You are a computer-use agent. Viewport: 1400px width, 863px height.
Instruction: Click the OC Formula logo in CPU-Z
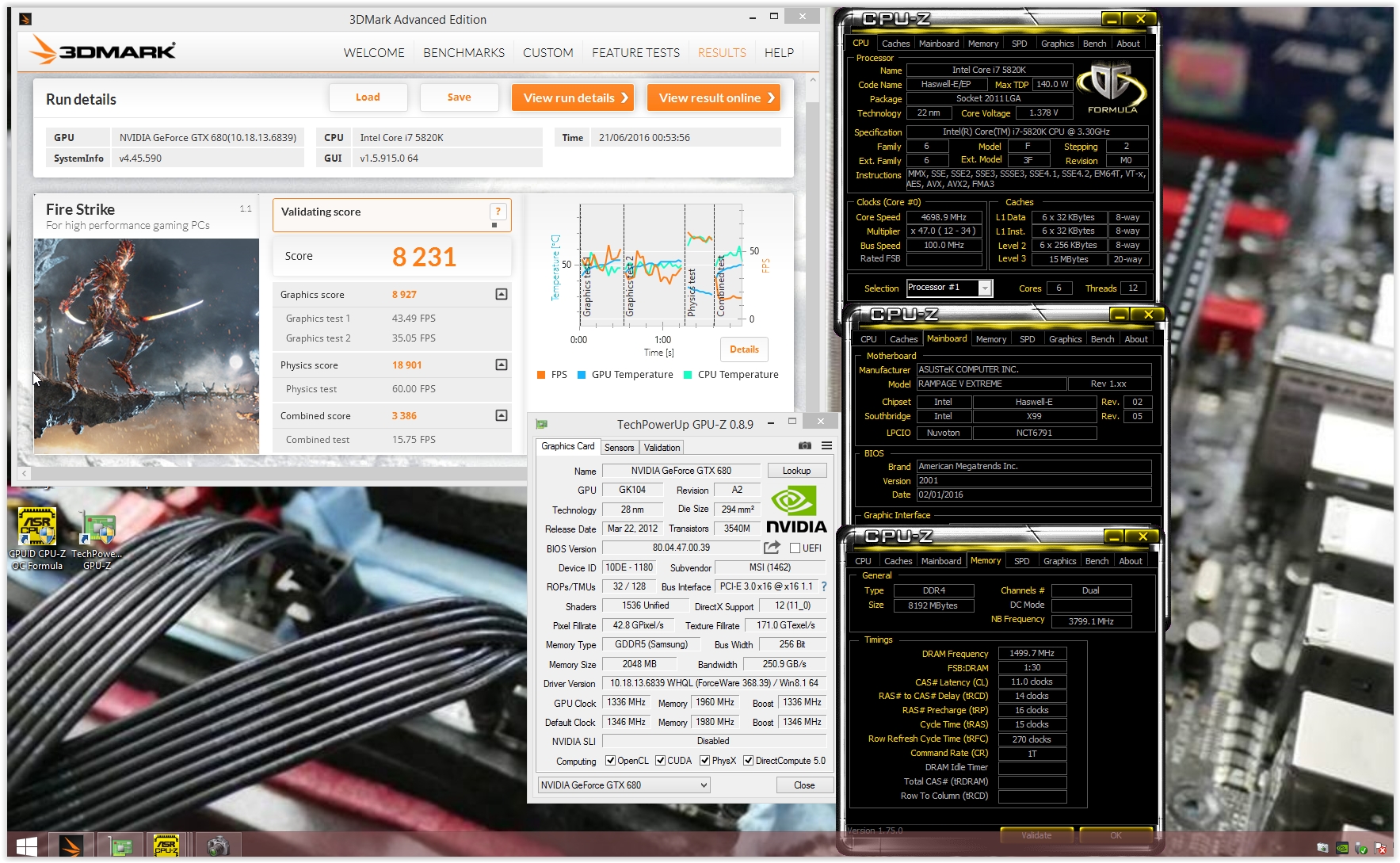click(x=1112, y=89)
